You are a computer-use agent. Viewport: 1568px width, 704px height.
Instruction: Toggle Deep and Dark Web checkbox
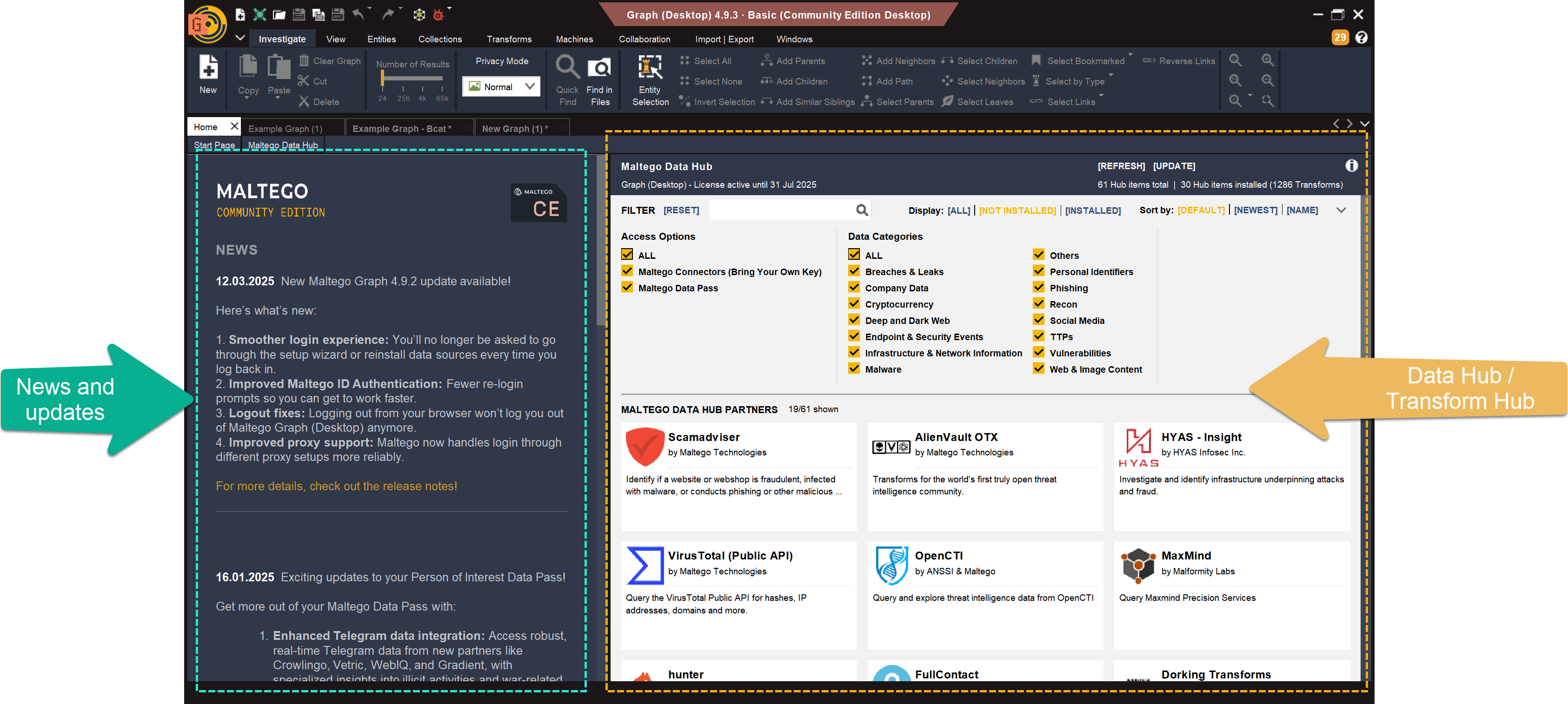(x=854, y=319)
